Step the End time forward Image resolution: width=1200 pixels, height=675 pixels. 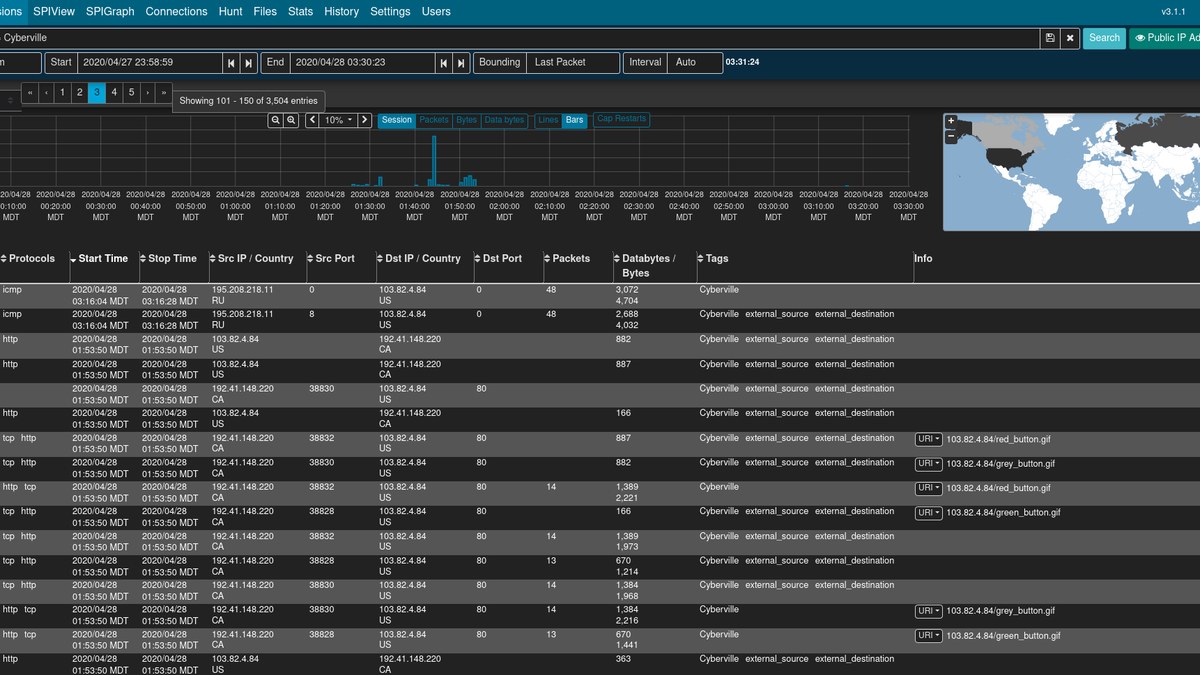click(x=461, y=63)
